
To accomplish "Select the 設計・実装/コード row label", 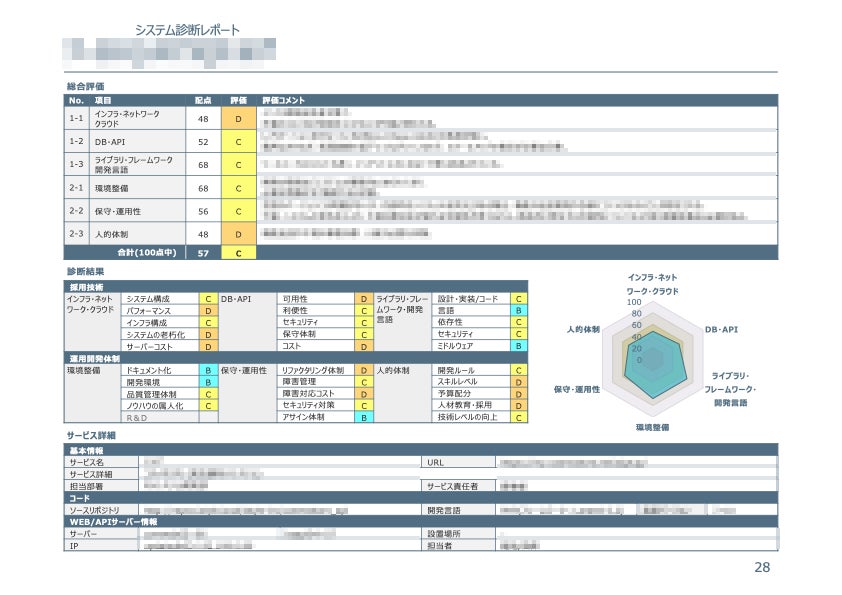I will (x=467, y=299).
